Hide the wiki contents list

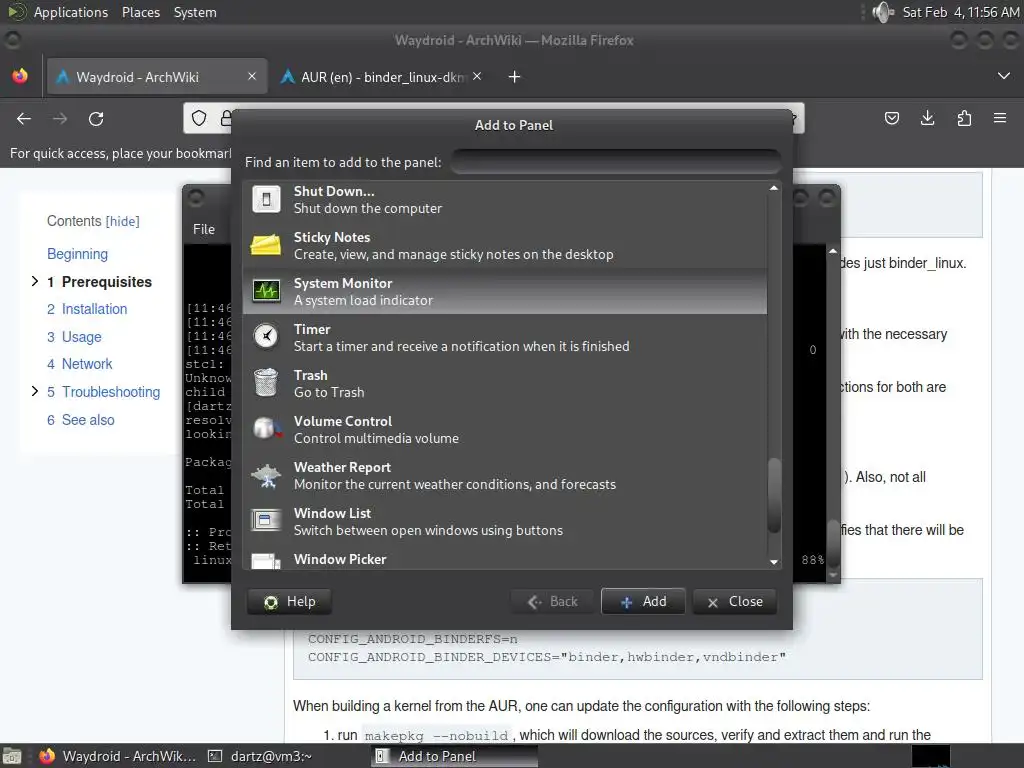[x=122, y=221]
